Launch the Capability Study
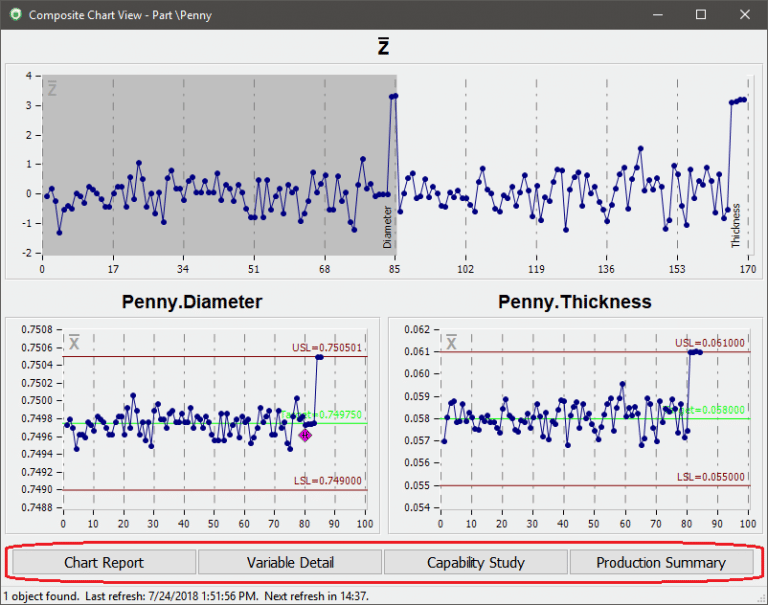 click(476, 562)
